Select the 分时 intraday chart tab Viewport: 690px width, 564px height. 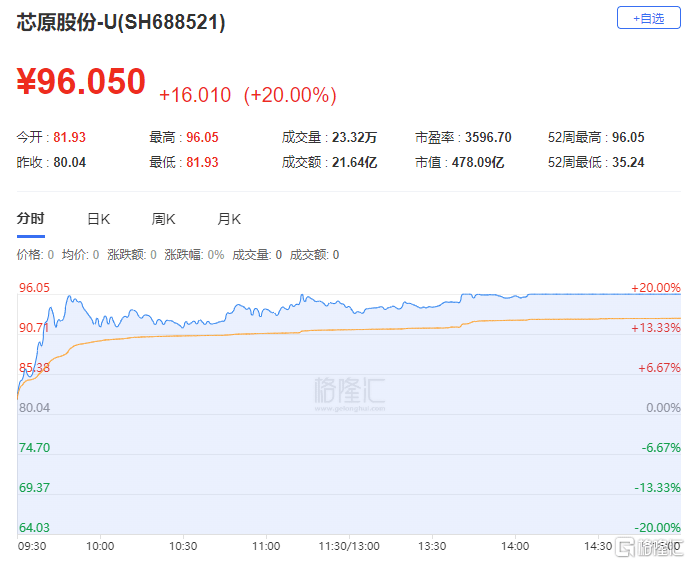coord(31,219)
